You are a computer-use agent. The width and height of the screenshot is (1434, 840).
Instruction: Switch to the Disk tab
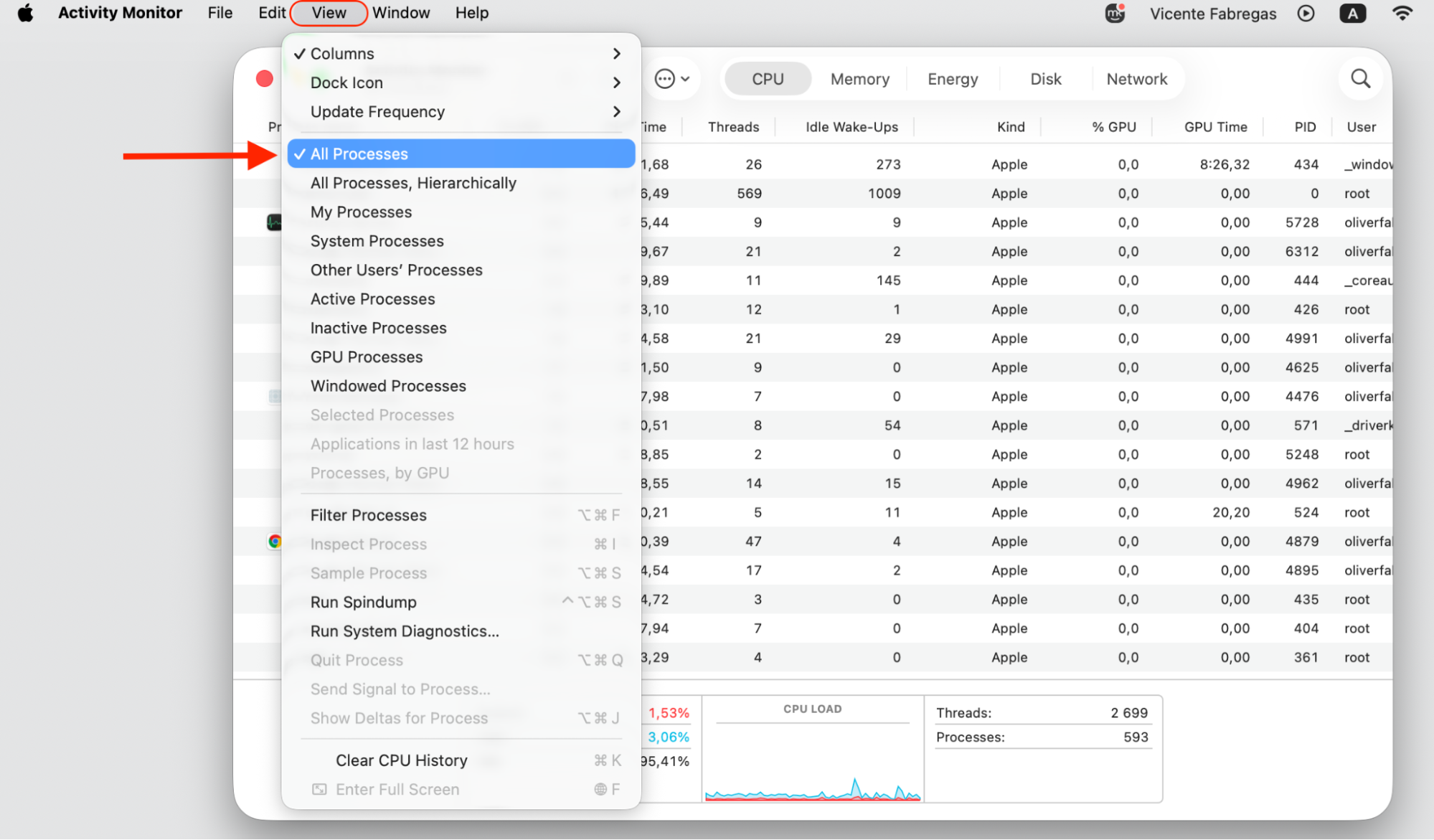(1045, 79)
